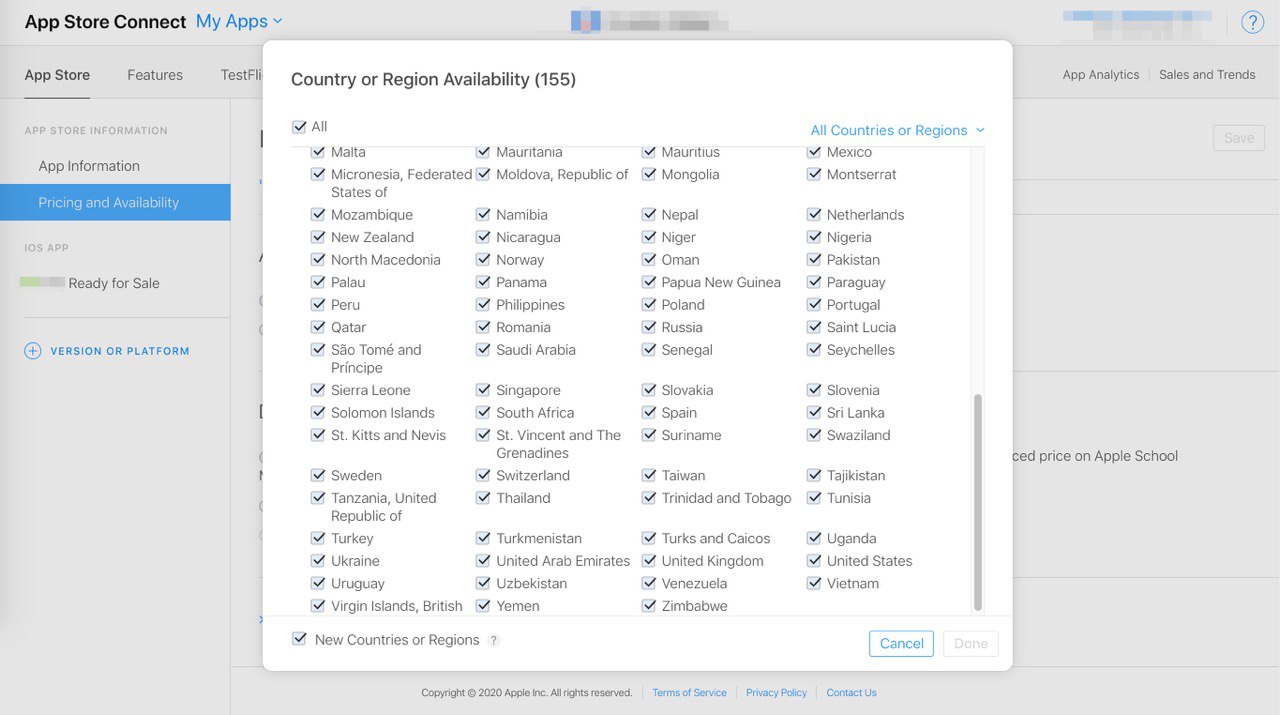The width and height of the screenshot is (1280, 715).
Task: Click the help question mark icon
Action: click(x=1252, y=22)
